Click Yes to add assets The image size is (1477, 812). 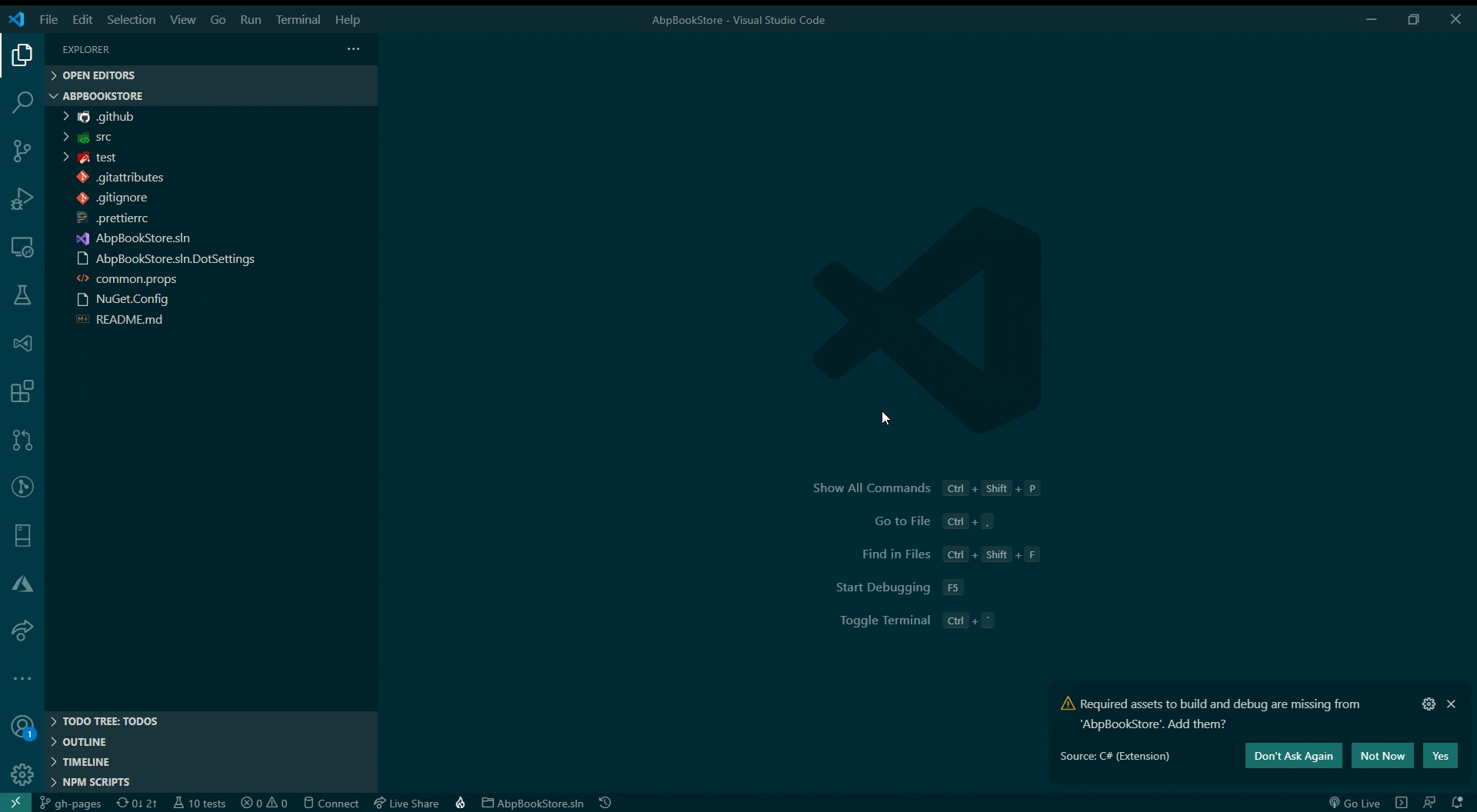[x=1440, y=756]
